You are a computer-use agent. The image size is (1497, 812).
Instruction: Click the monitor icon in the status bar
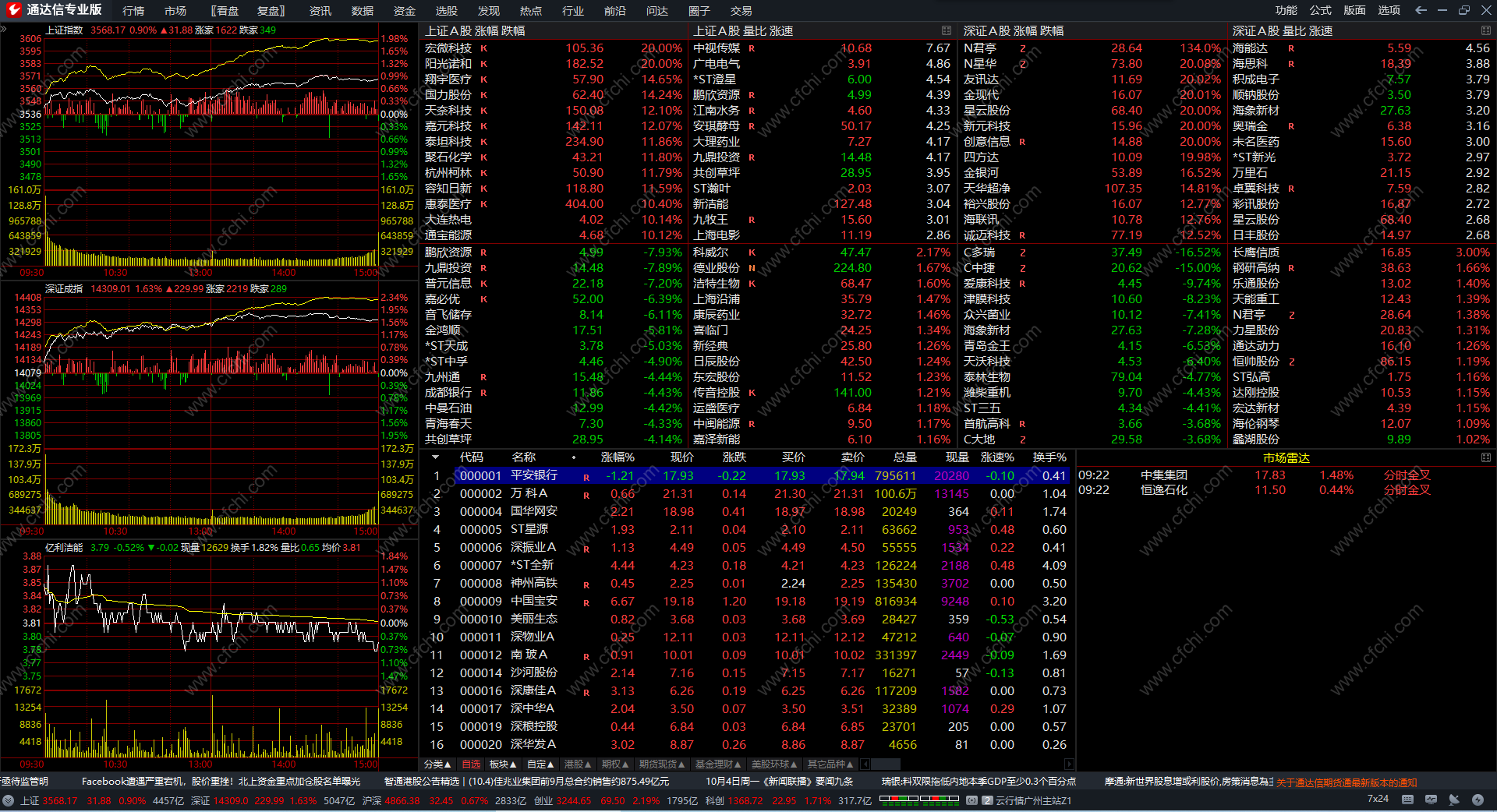pyautogui.click(x=1431, y=800)
